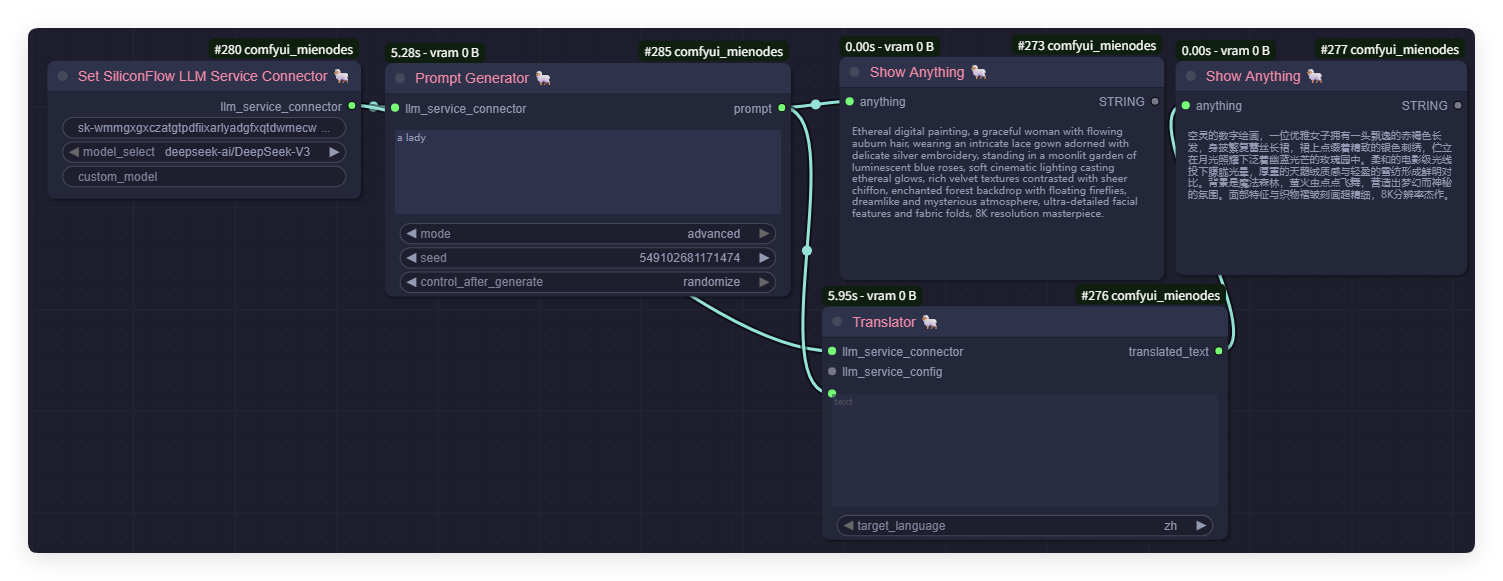Click the link midpoint between prompt and Show Anything
The height and width of the screenshot is (581, 1503).
pyautogui.click(x=816, y=104)
